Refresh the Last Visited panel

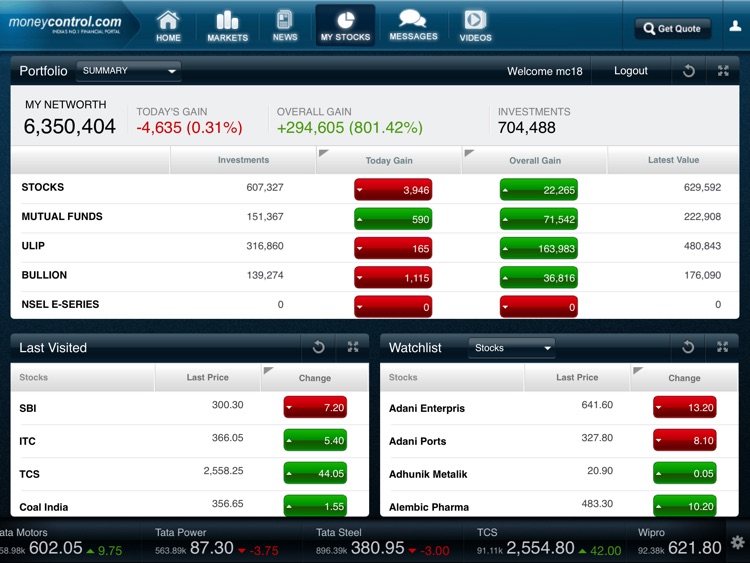click(x=319, y=347)
